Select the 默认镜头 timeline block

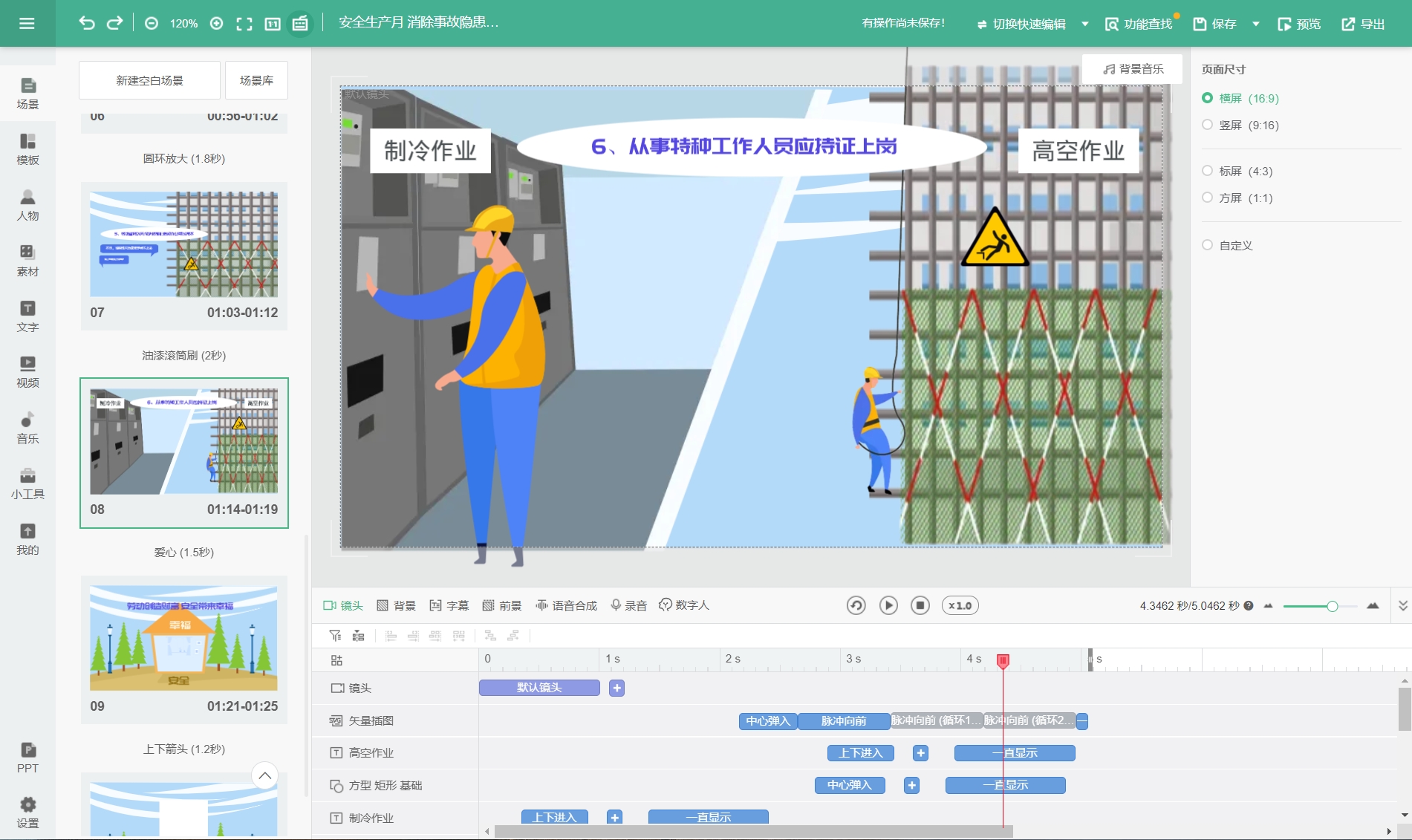[x=539, y=688]
